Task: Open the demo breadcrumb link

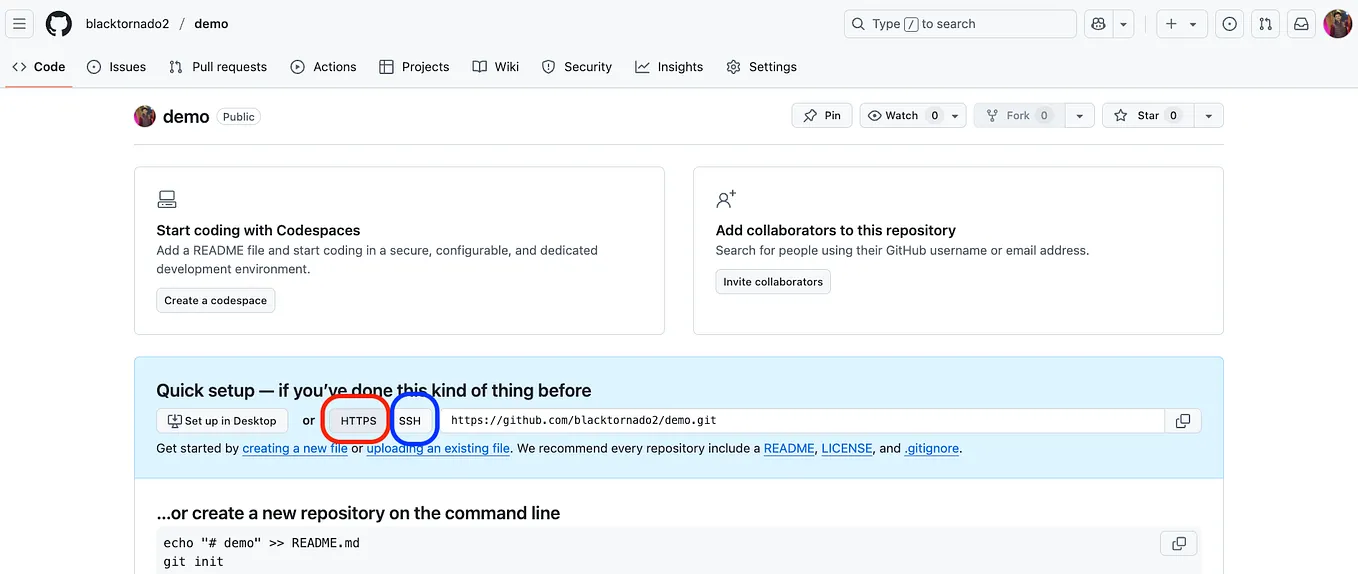Action: (211, 24)
